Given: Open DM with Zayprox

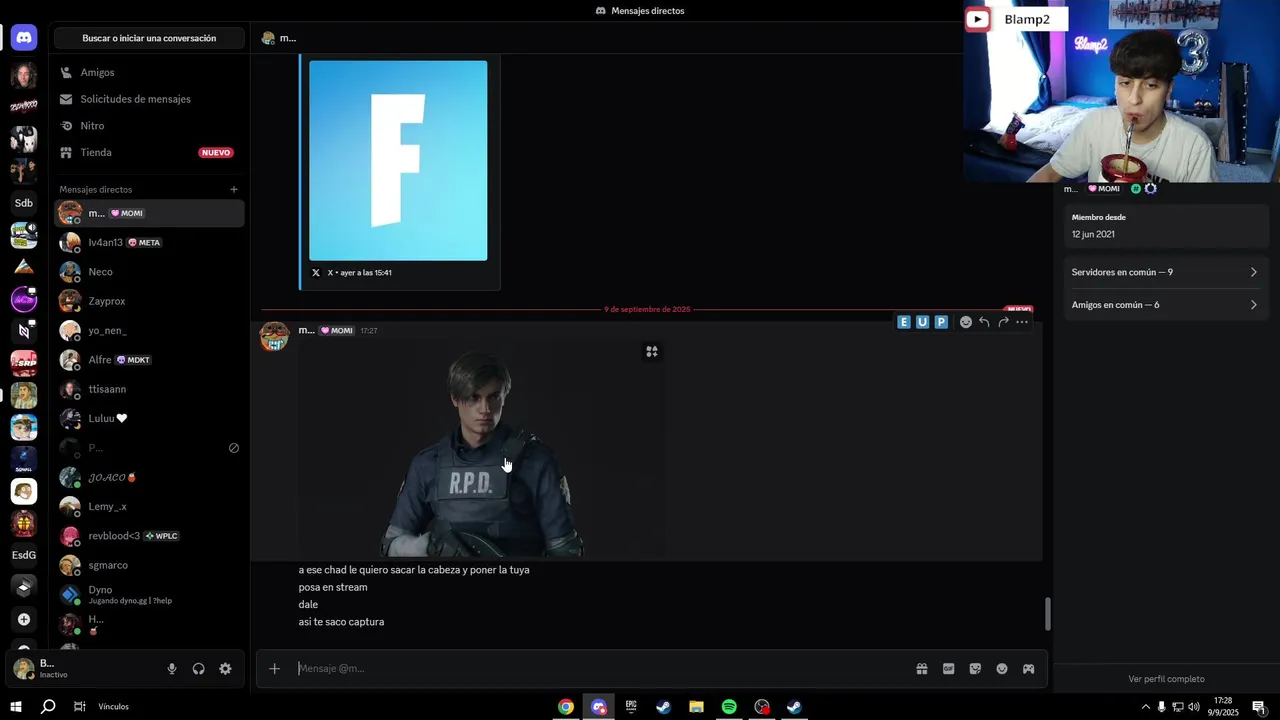Looking at the screenshot, I should coord(149,301).
